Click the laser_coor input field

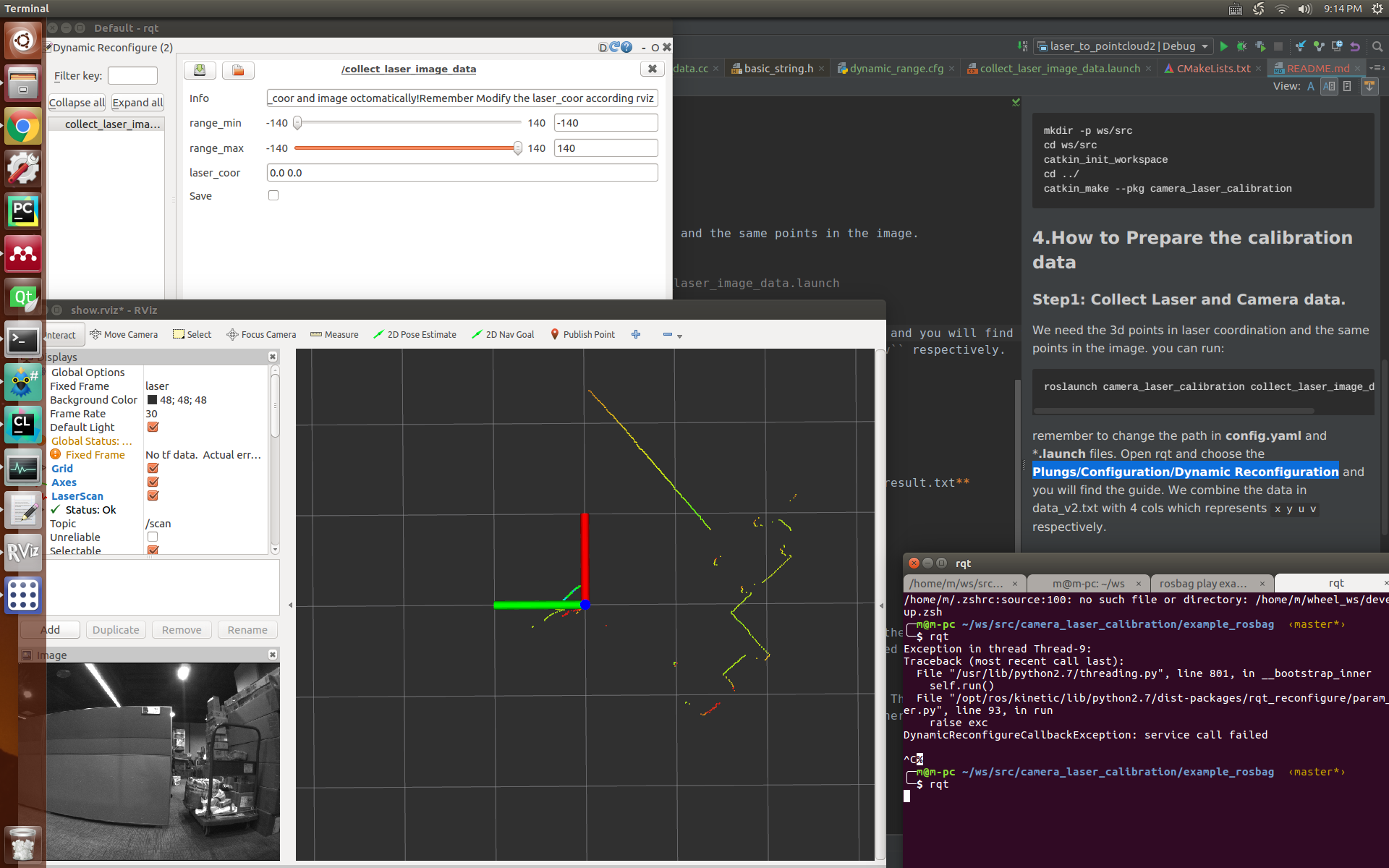(x=462, y=173)
